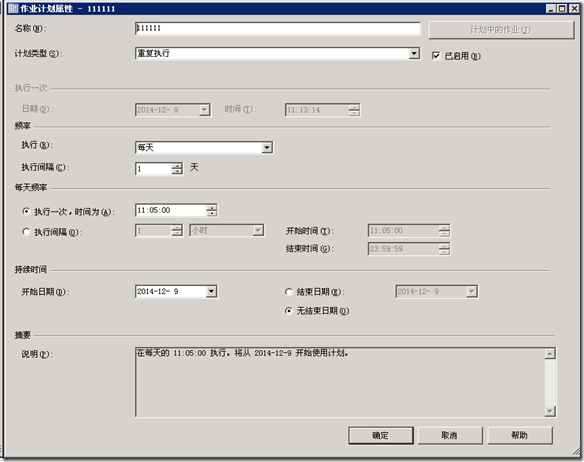Maximize the 作业计划属性 dialog
This screenshot has height=462, width=584.
tap(563, 8)
